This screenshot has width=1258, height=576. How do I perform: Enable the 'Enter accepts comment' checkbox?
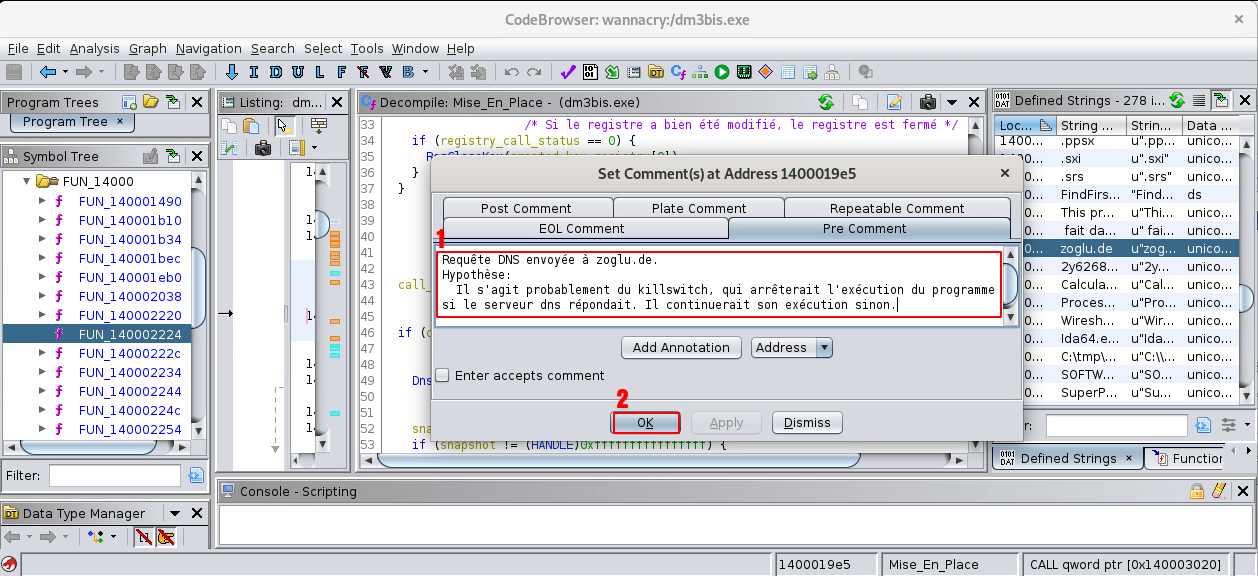click(x=442, y=376)
